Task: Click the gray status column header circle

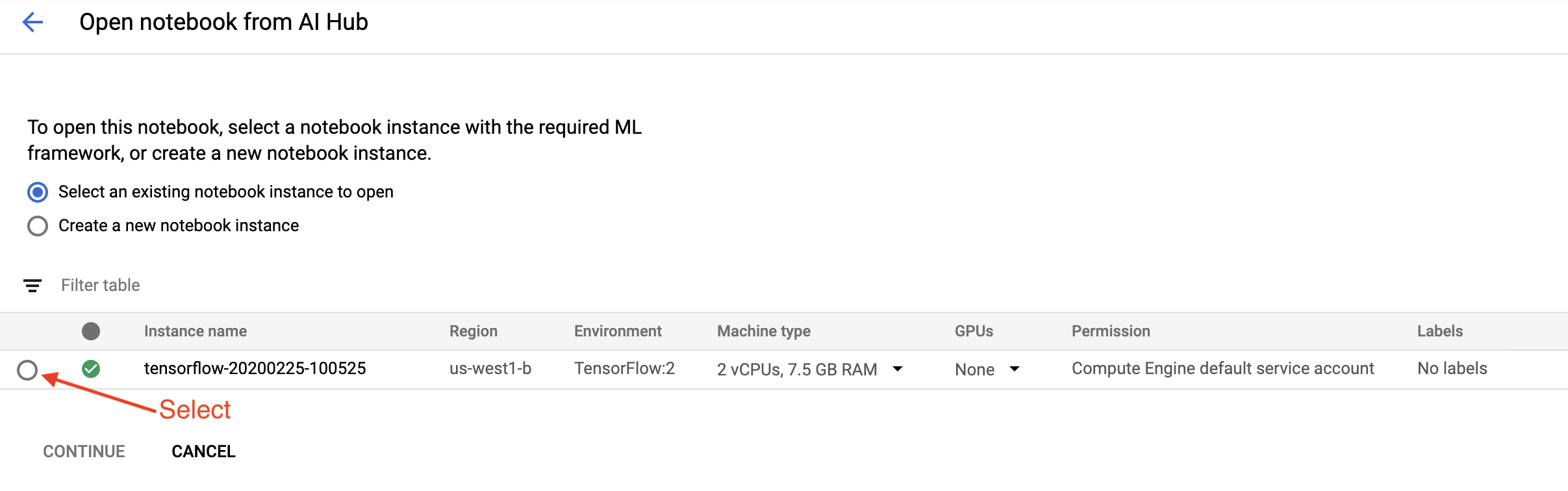Action: [x=91, y=331]
